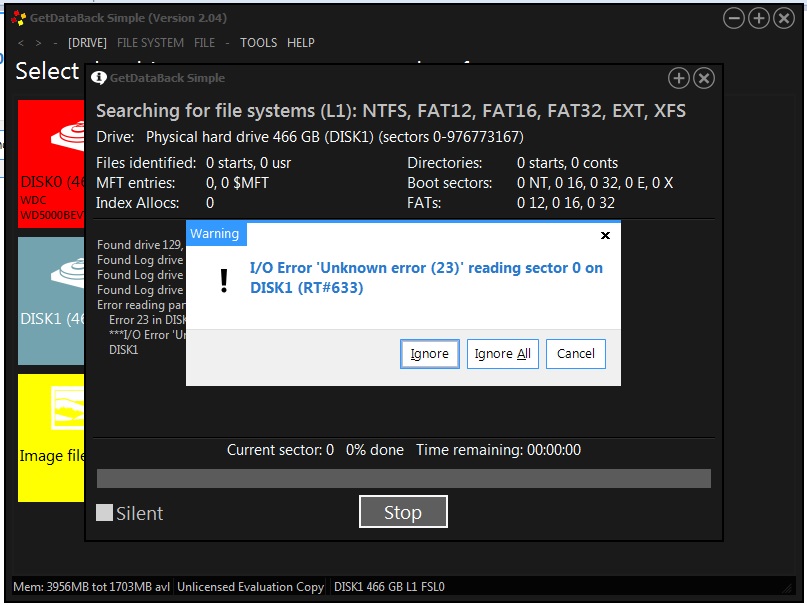Maximize the search progress dialog with plus icon
This screenshot has height=605, width=807.
point(679,78)
